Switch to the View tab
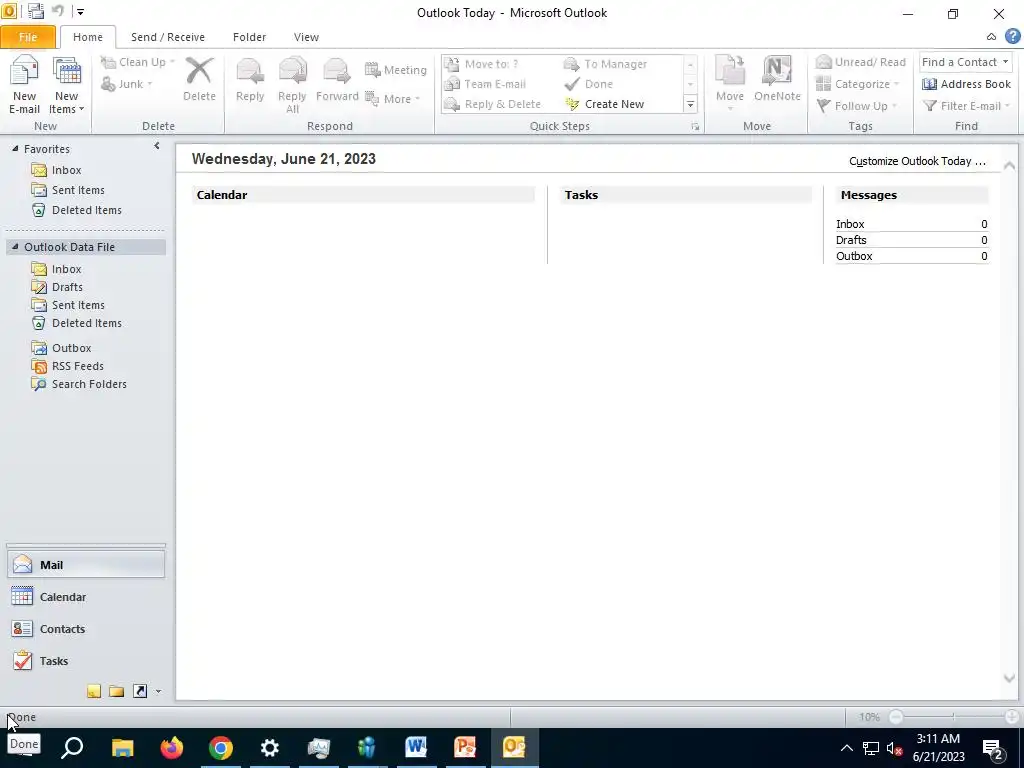Image resolution: width=1024 pixels, height=768 pixels. coord(306,37)
